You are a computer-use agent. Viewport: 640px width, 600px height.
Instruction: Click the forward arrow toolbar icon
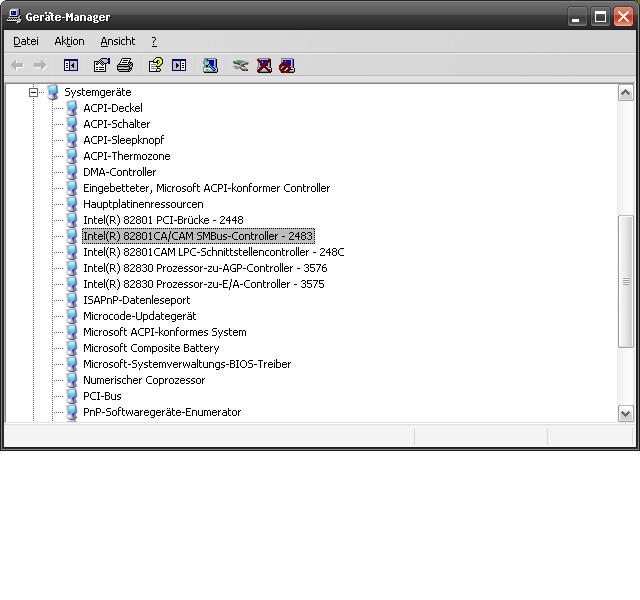click(40, 65)
